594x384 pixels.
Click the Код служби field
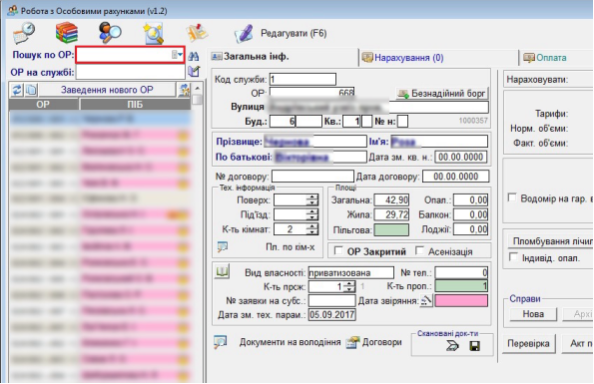pyautogui.click(x=302, y=79)
